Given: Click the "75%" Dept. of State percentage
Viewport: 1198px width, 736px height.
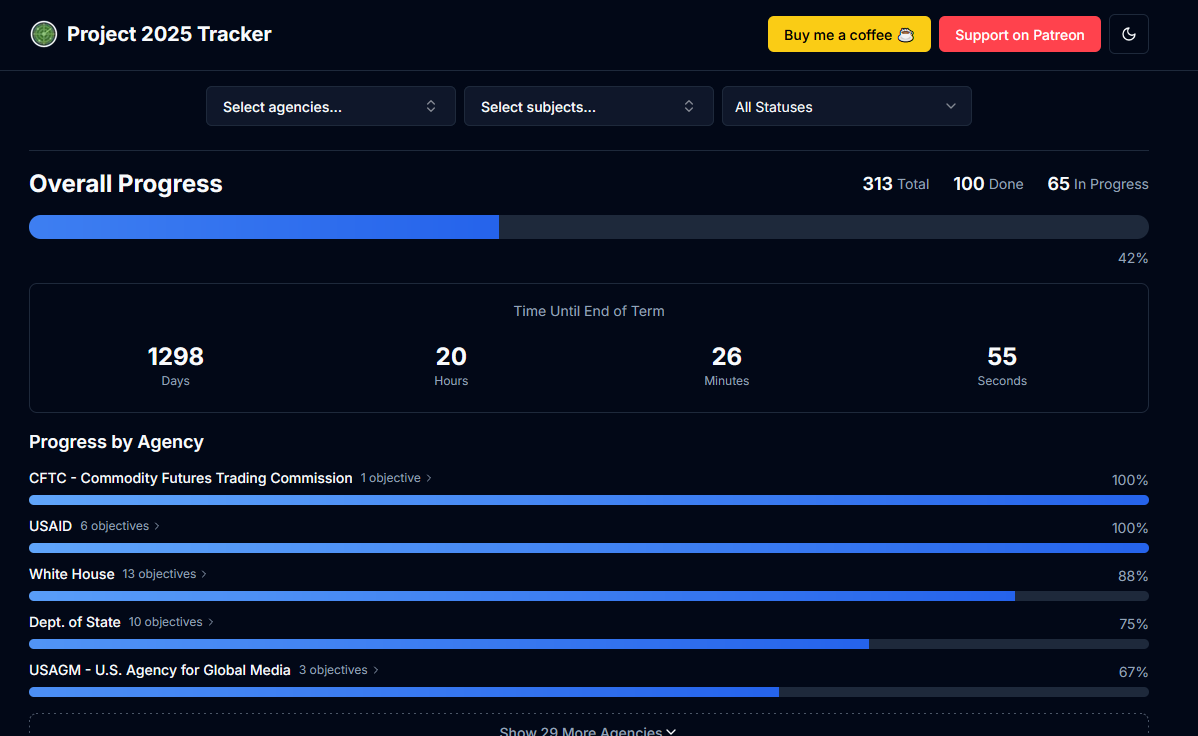Looking at the screenshot, I should (x=1133, y=624).
